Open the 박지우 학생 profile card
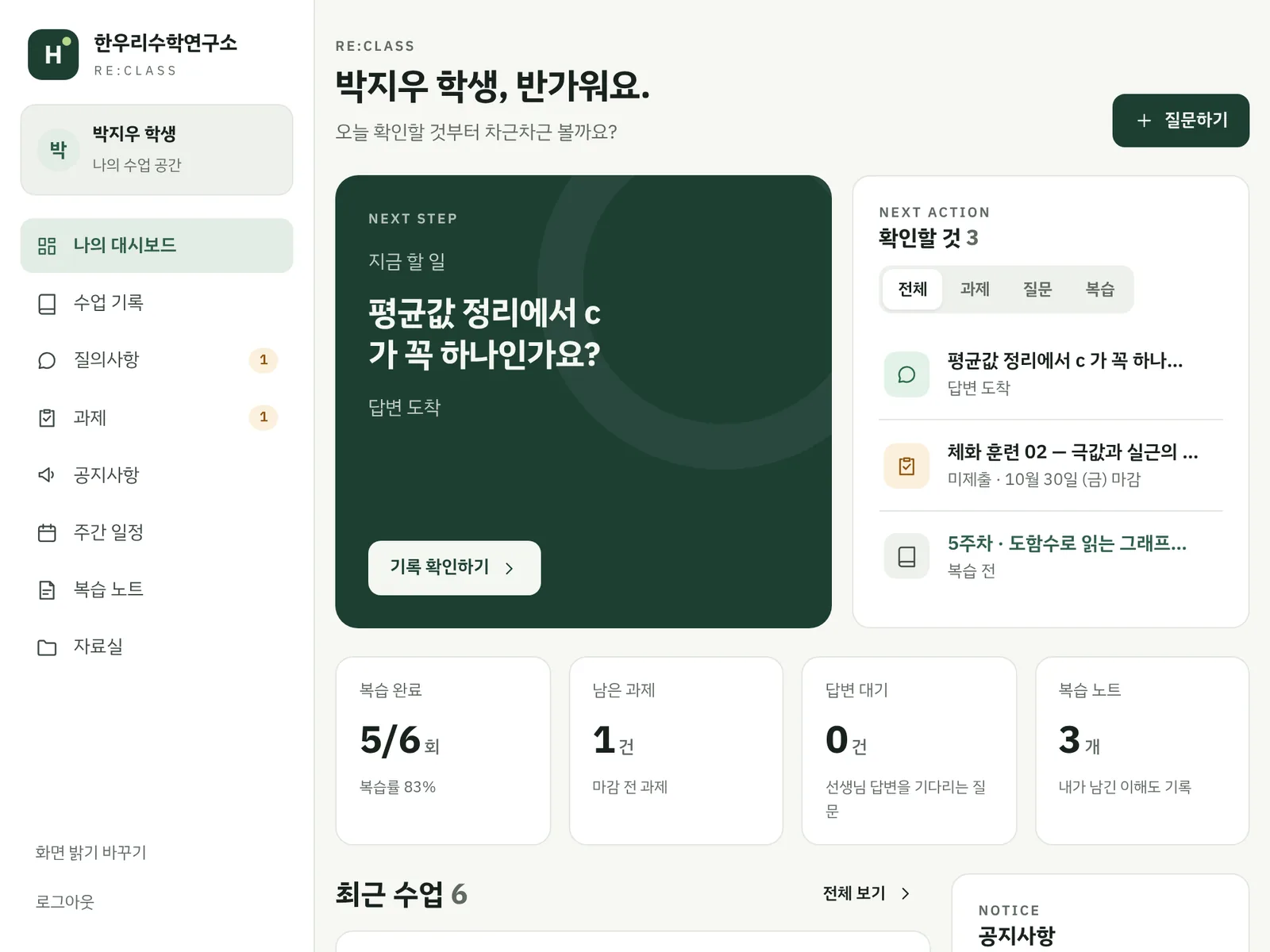Screen dimensions: 1270x952 point(156,150)
